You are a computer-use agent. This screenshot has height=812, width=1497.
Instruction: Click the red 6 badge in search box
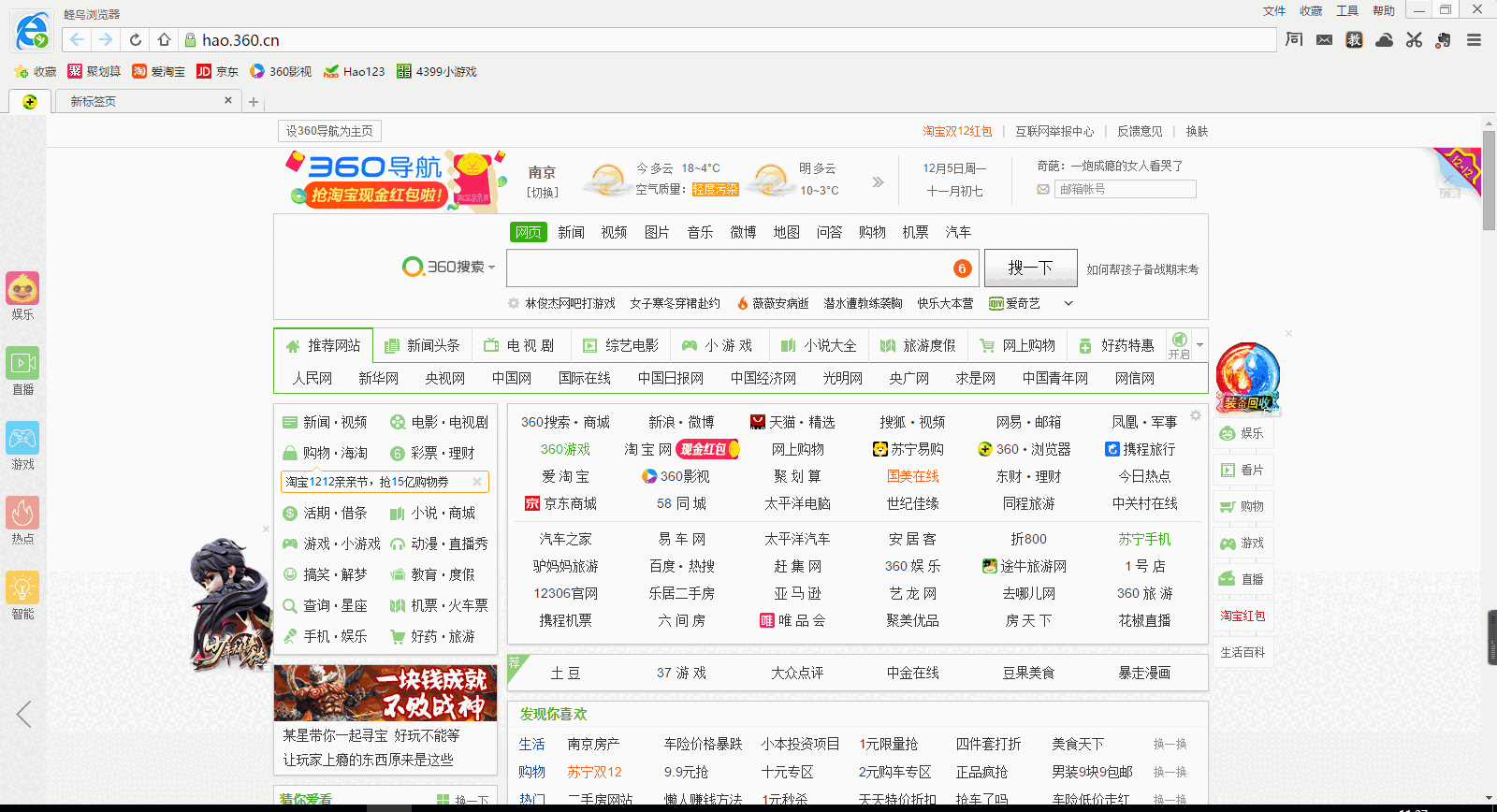962,268
